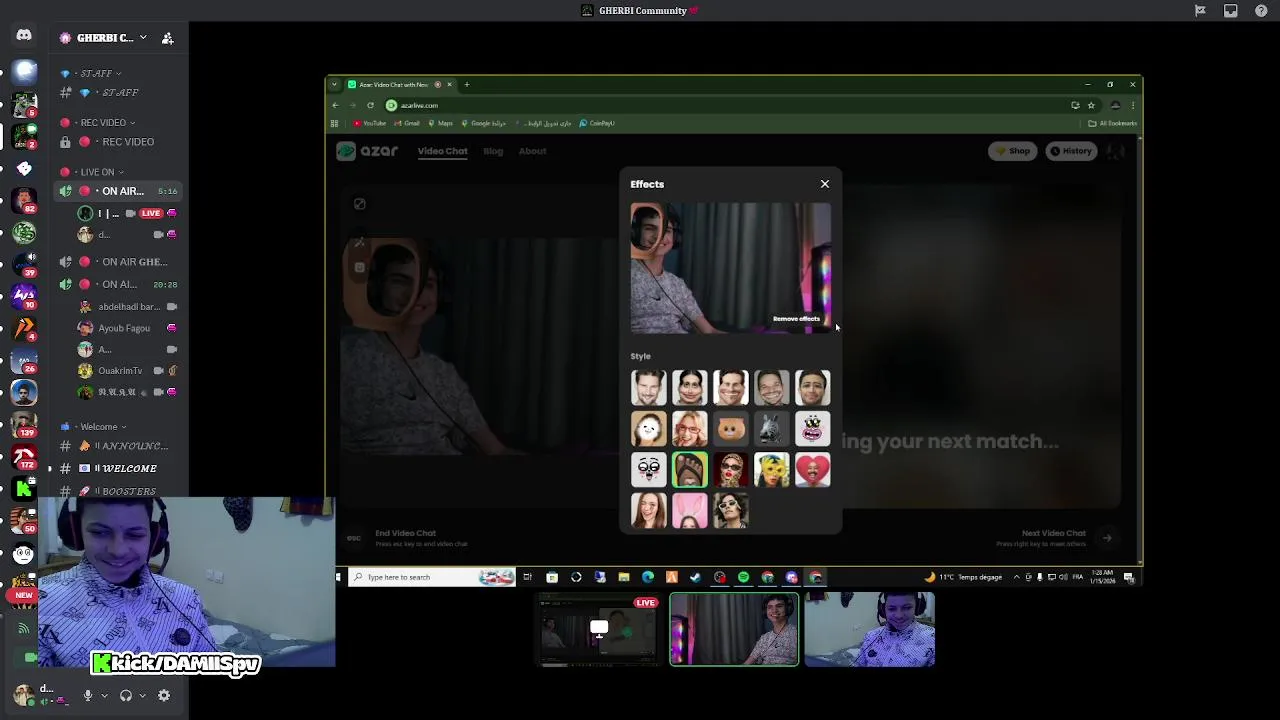The image size is (1280, 720).
Task: Select user Ayoub Fagou in voice channel
Action: point(128,328)
